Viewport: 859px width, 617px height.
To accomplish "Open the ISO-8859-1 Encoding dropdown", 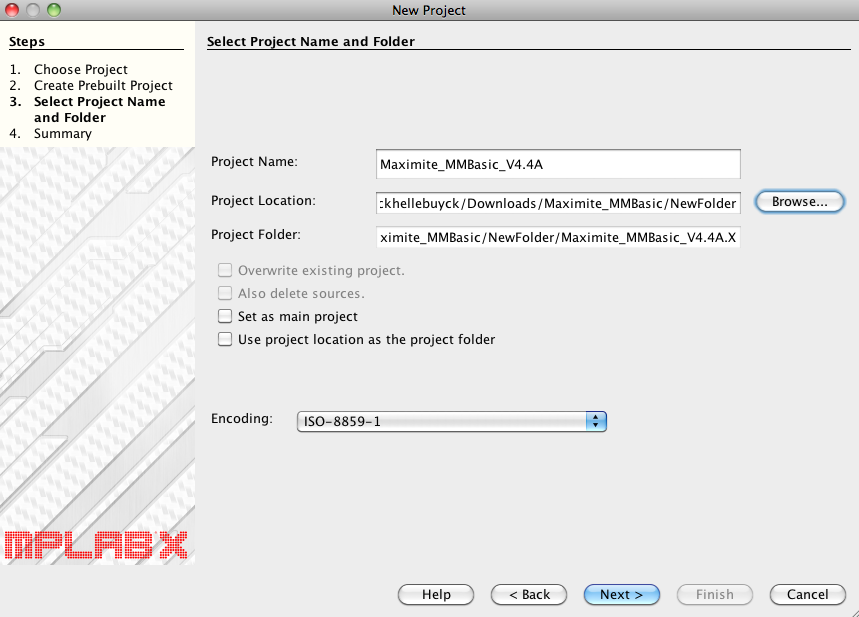I will (x=452, y=422).
